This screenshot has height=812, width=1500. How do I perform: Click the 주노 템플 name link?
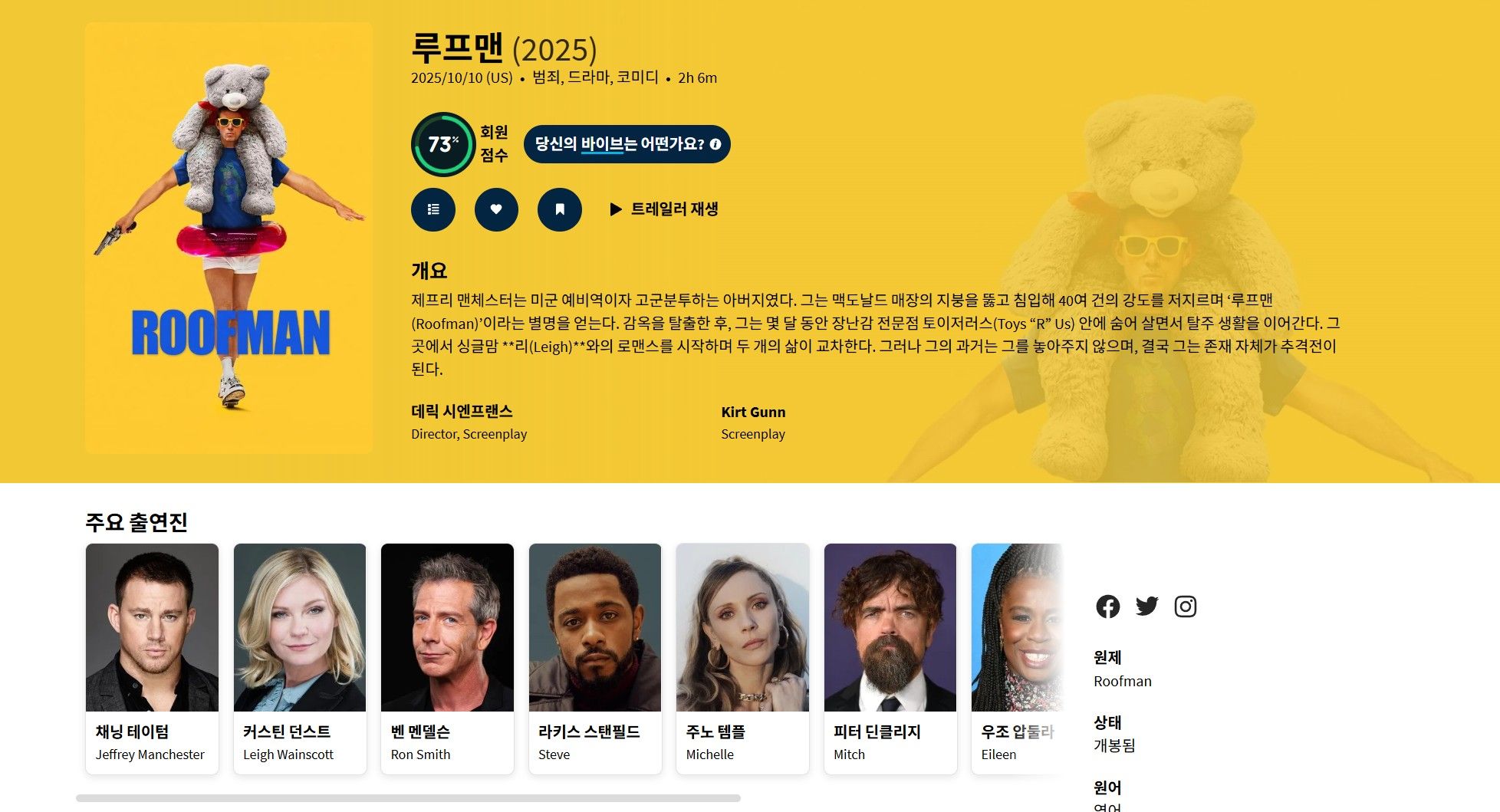point(715,732)
